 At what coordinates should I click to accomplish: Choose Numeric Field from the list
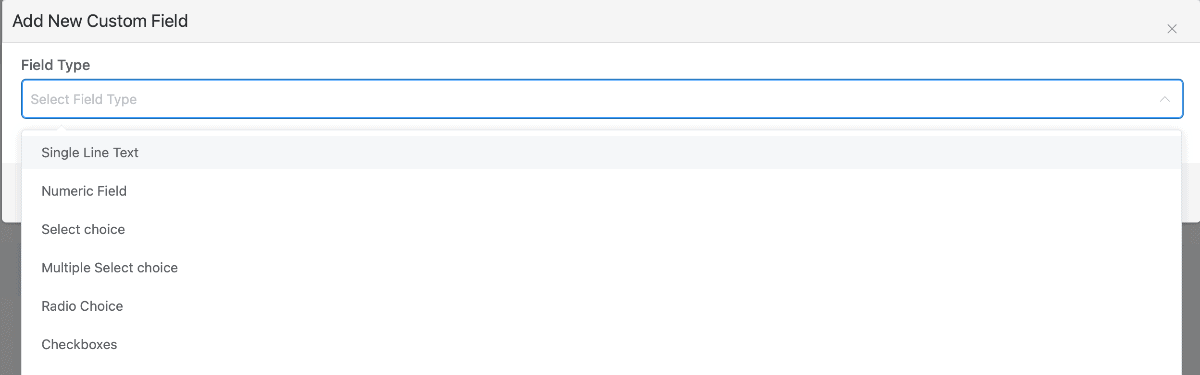tap(600, 191)
